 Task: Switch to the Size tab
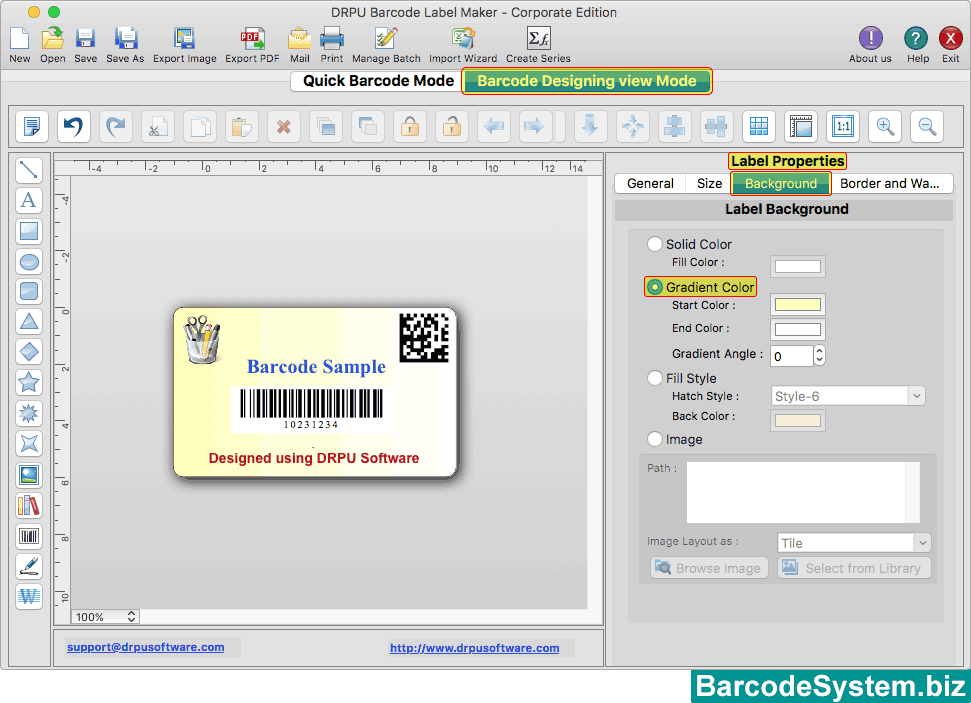(x=709, y=183)
